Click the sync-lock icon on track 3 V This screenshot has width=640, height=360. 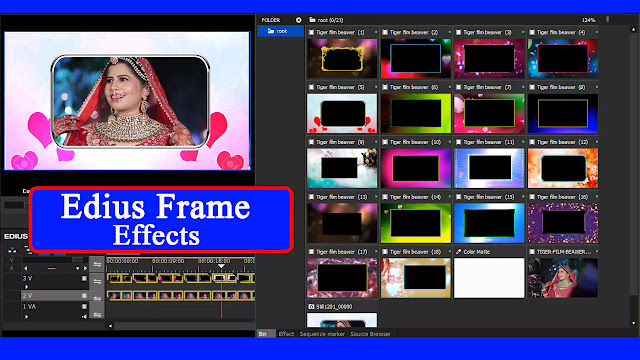tap(97, 281)
